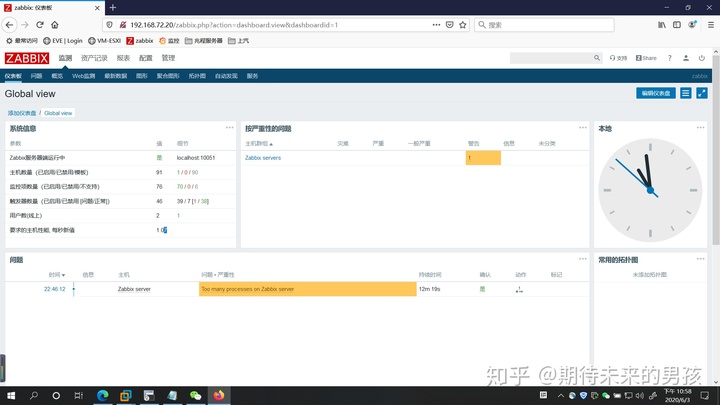720x405 pixels.
Task: Click the browser reload icon
Action: tap(40, 25)
